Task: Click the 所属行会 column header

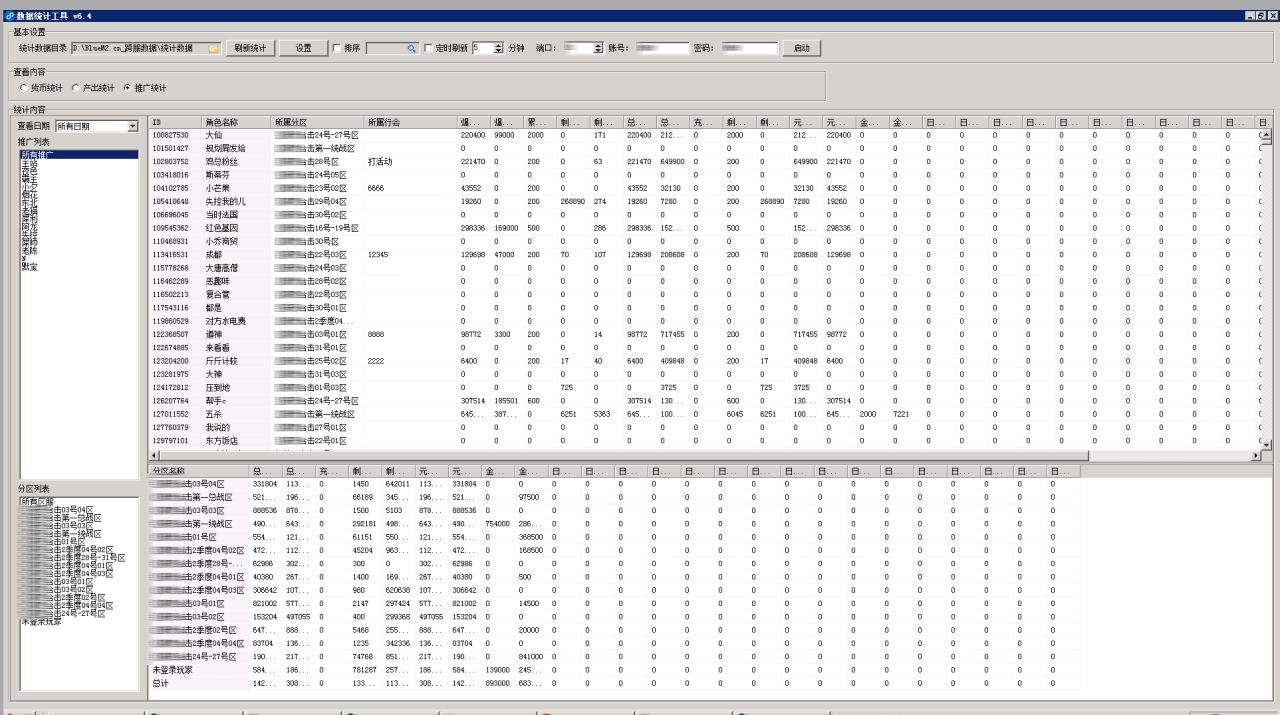Action: pyautogui.click(x=410, y=122)
